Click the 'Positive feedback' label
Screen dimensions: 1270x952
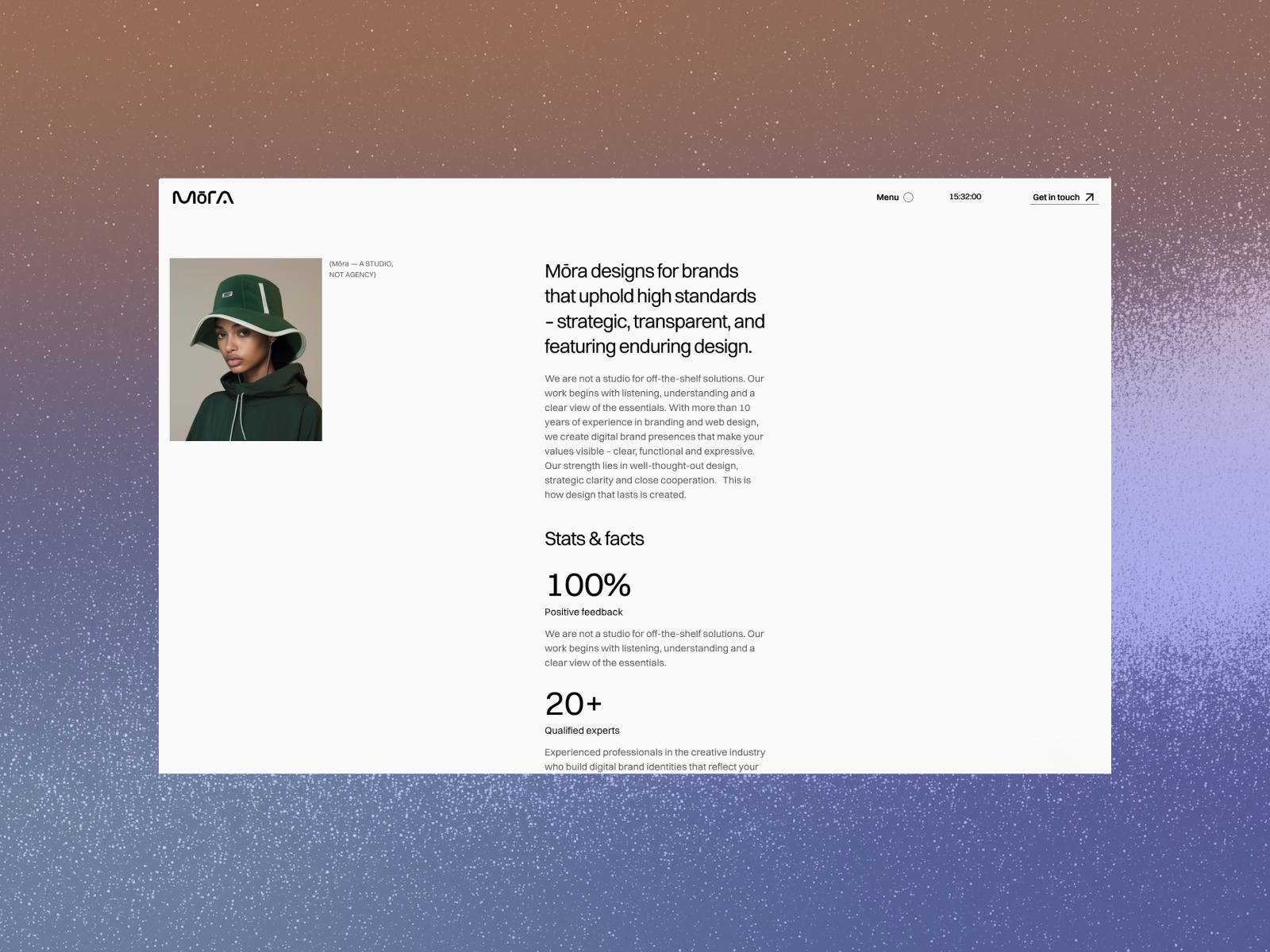pos(583,612)
